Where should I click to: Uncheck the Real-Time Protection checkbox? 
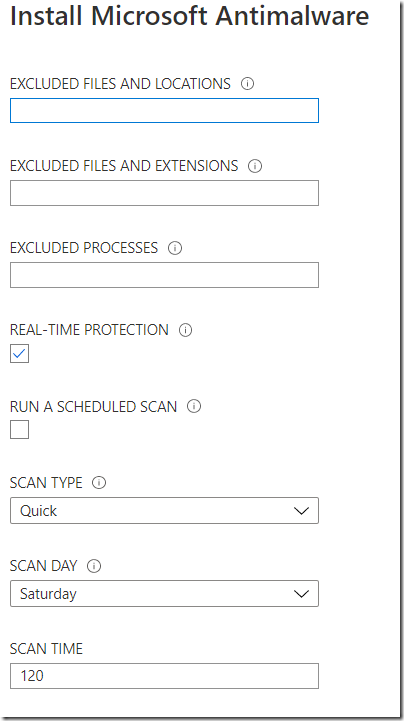tap(19, 353)
